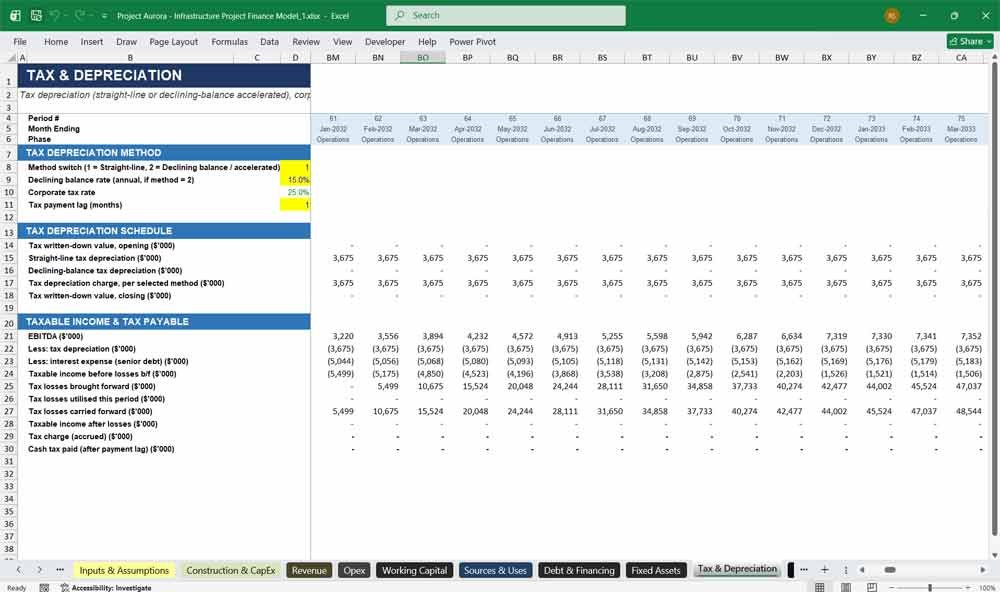This screenshot has height=592, width=1000.
Task: Click the sheet navigation previous arrow
Action: [19, 570]
